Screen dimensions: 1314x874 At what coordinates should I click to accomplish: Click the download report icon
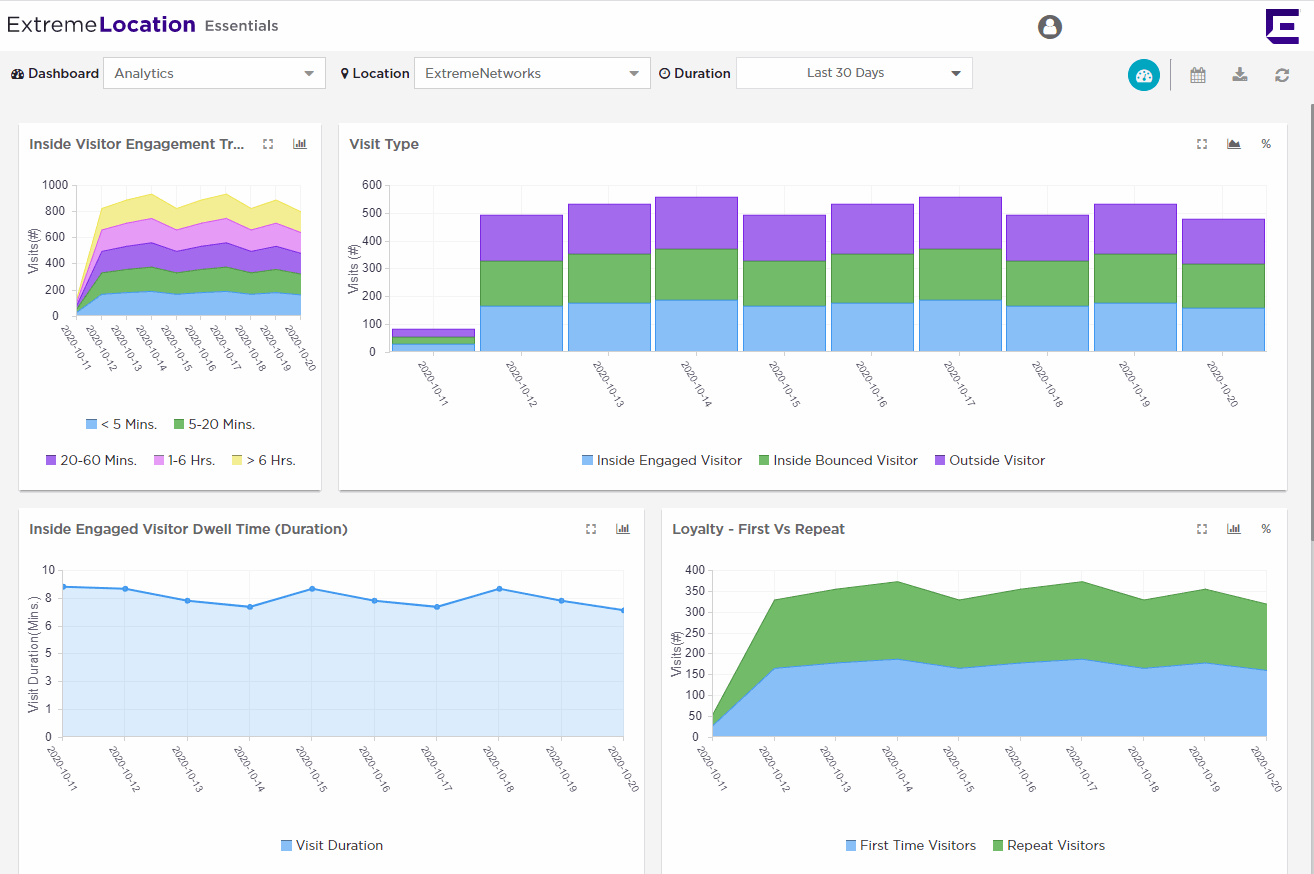(x=1239, y=75)
